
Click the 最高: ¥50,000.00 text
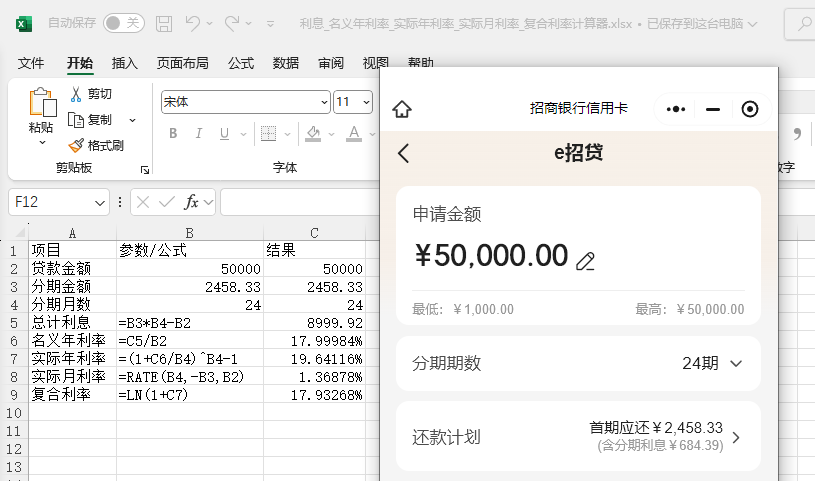pos(690,309)
